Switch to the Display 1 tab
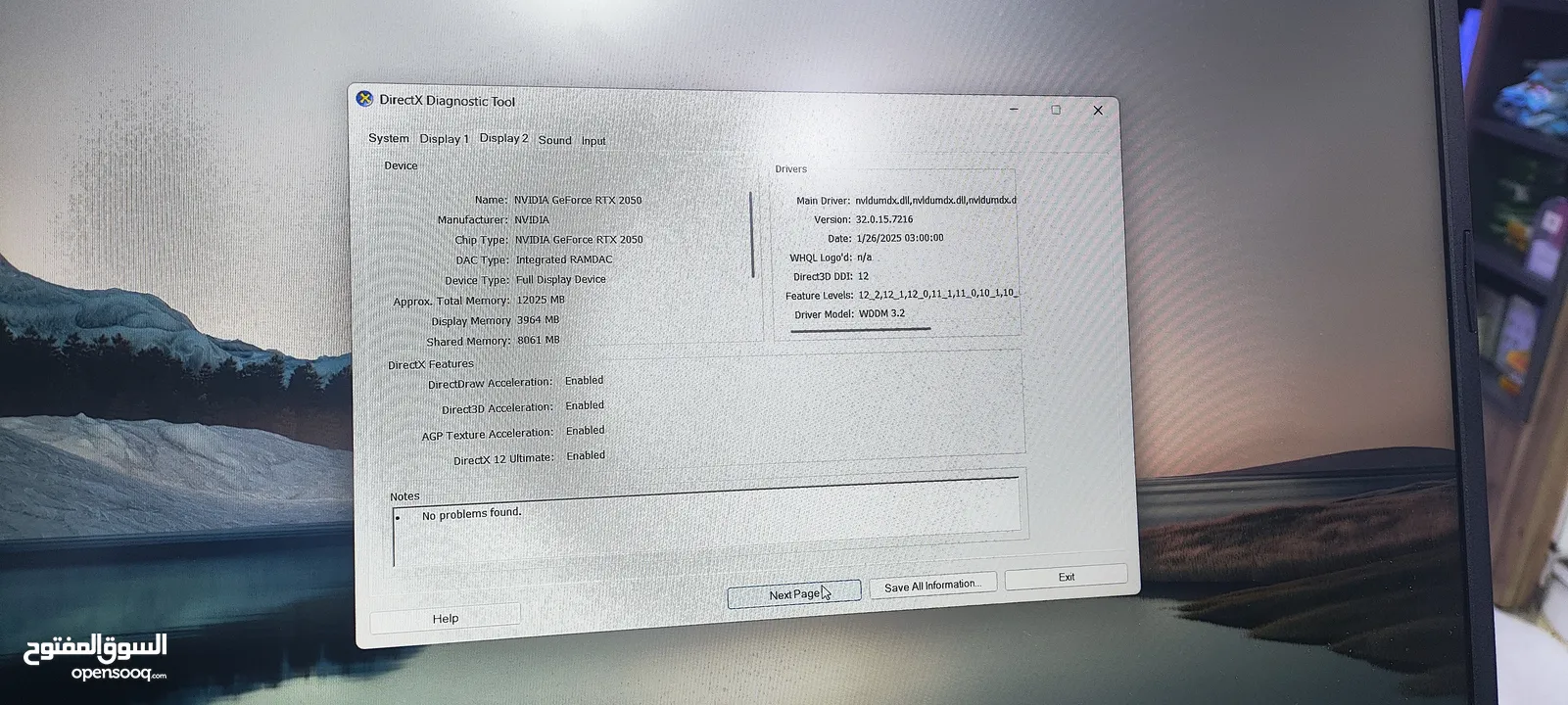The width and height of the screenshot is (1568, 705). click(x=444, y=139)
